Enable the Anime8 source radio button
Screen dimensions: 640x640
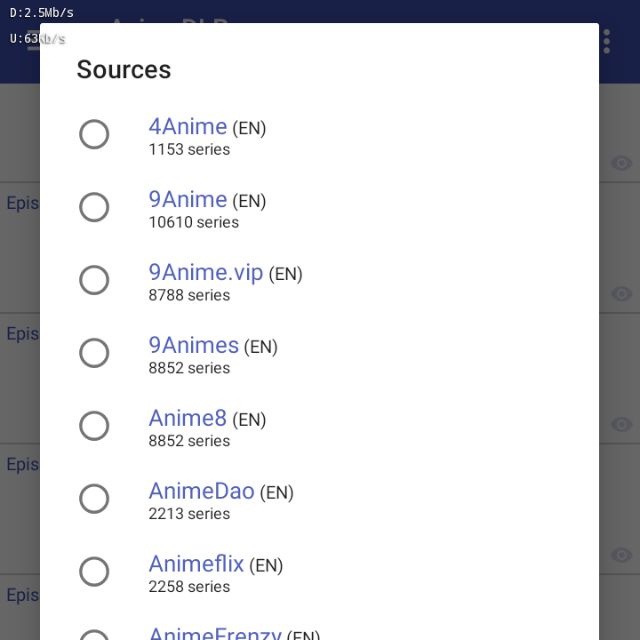tap(94, 426)
